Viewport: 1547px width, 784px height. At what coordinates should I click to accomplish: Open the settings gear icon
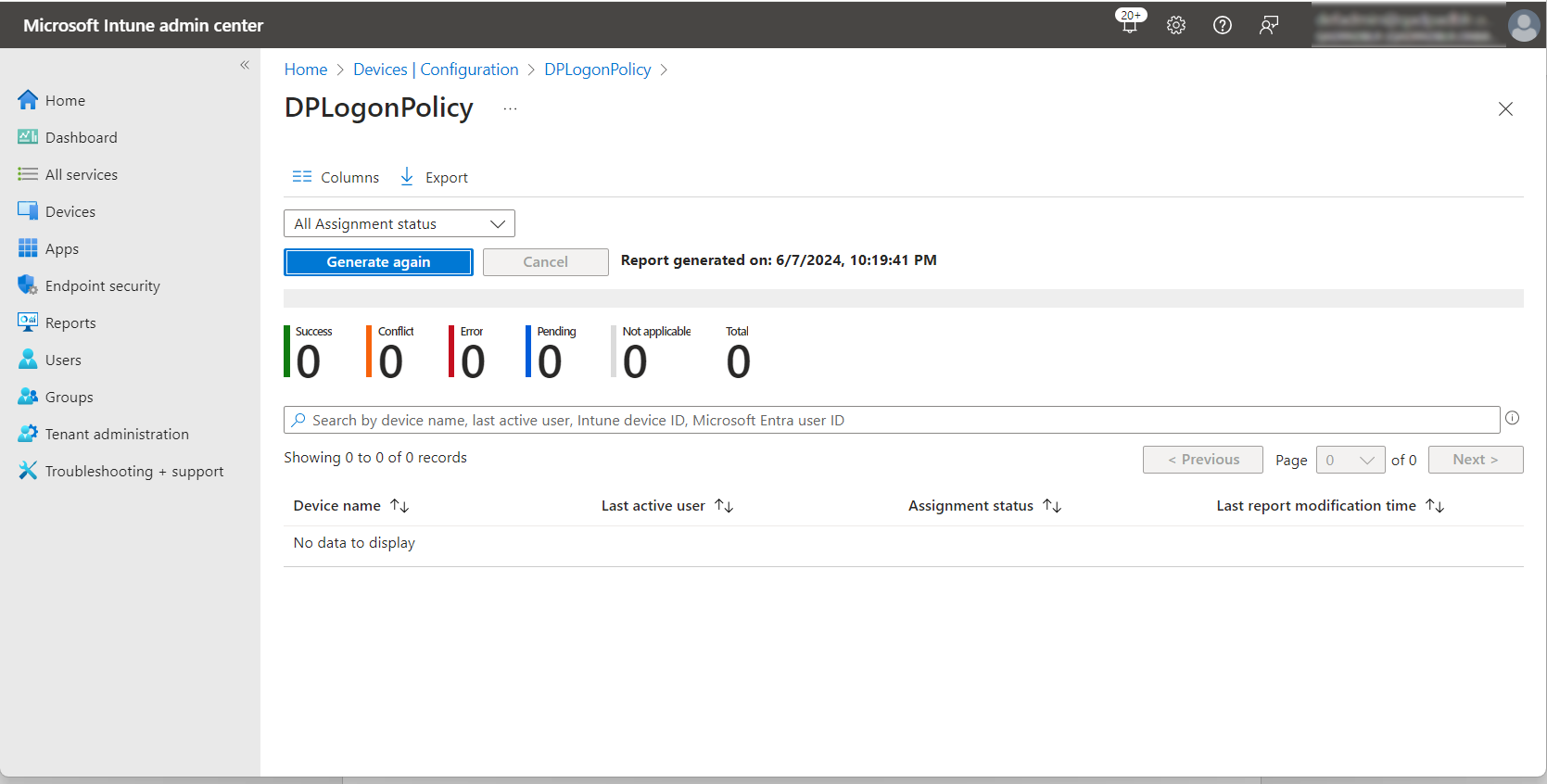pyautogui.click(x=1176, y=25)
